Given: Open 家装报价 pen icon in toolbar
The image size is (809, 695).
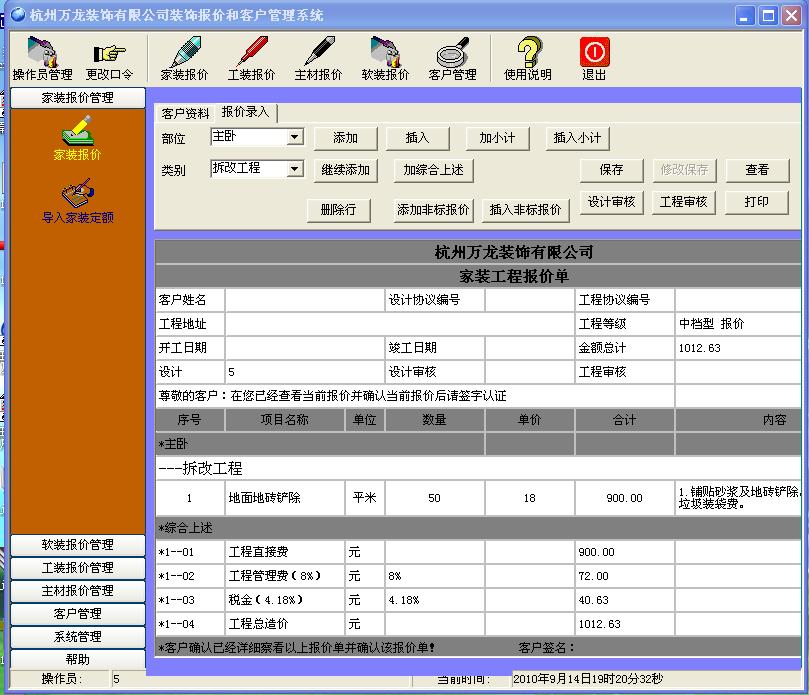Looking at the screenshot, I should [x=184, y=59].
